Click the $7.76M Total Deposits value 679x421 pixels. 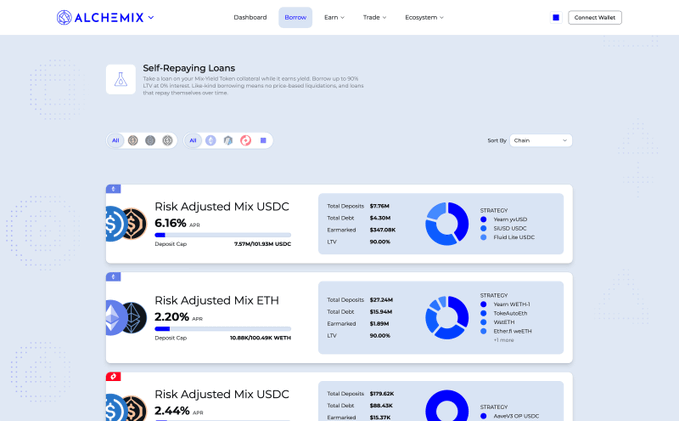tap(379, 206)
